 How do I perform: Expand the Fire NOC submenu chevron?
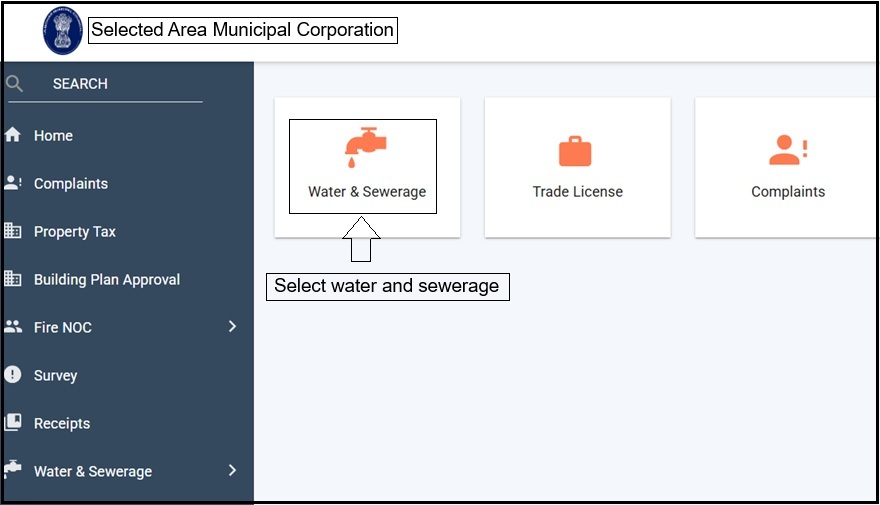click(x=232, y=326)
